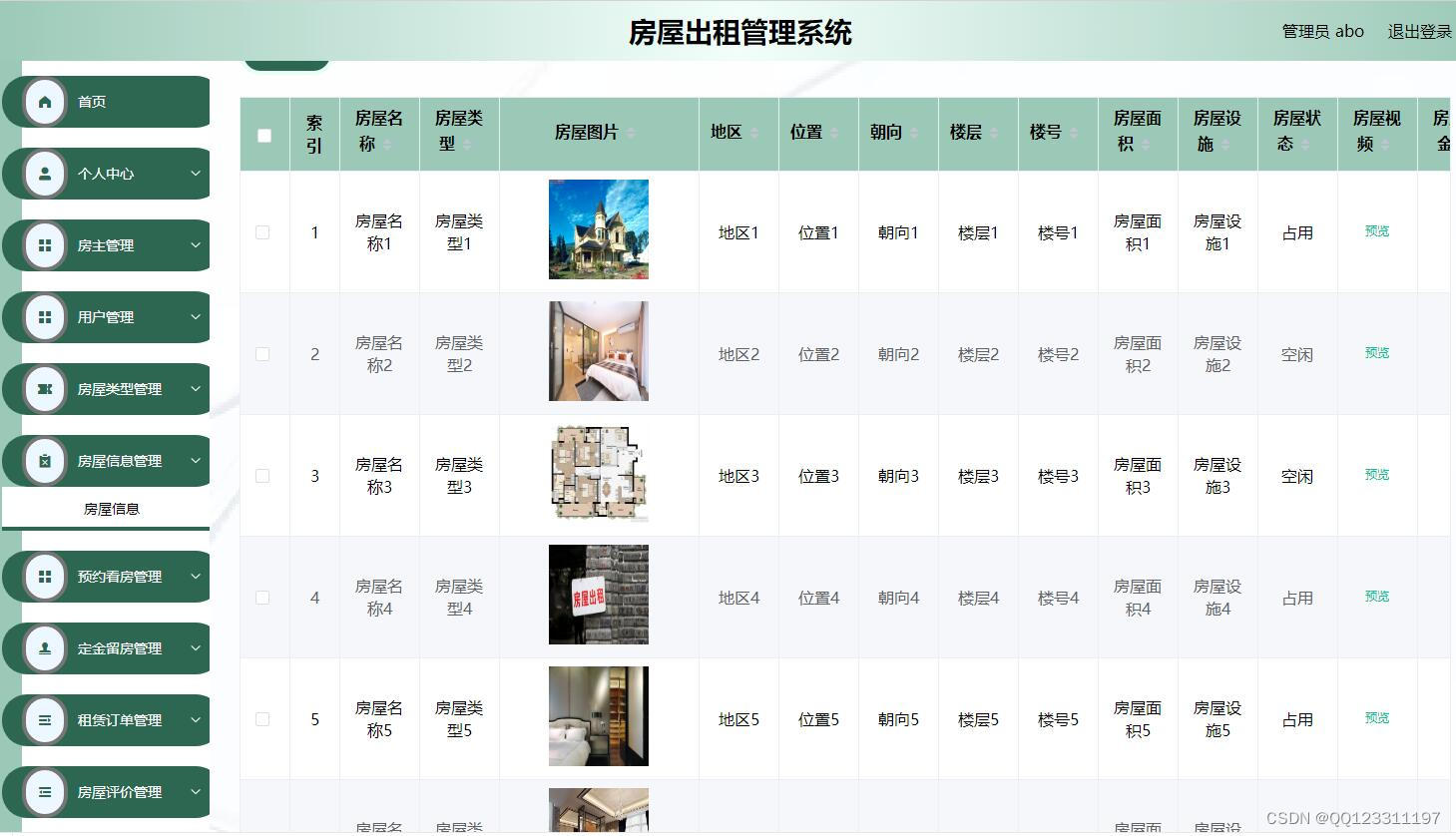Open the floor plan thumbnail in row 3
The image size is (1456, 836).
coord(599,473)
